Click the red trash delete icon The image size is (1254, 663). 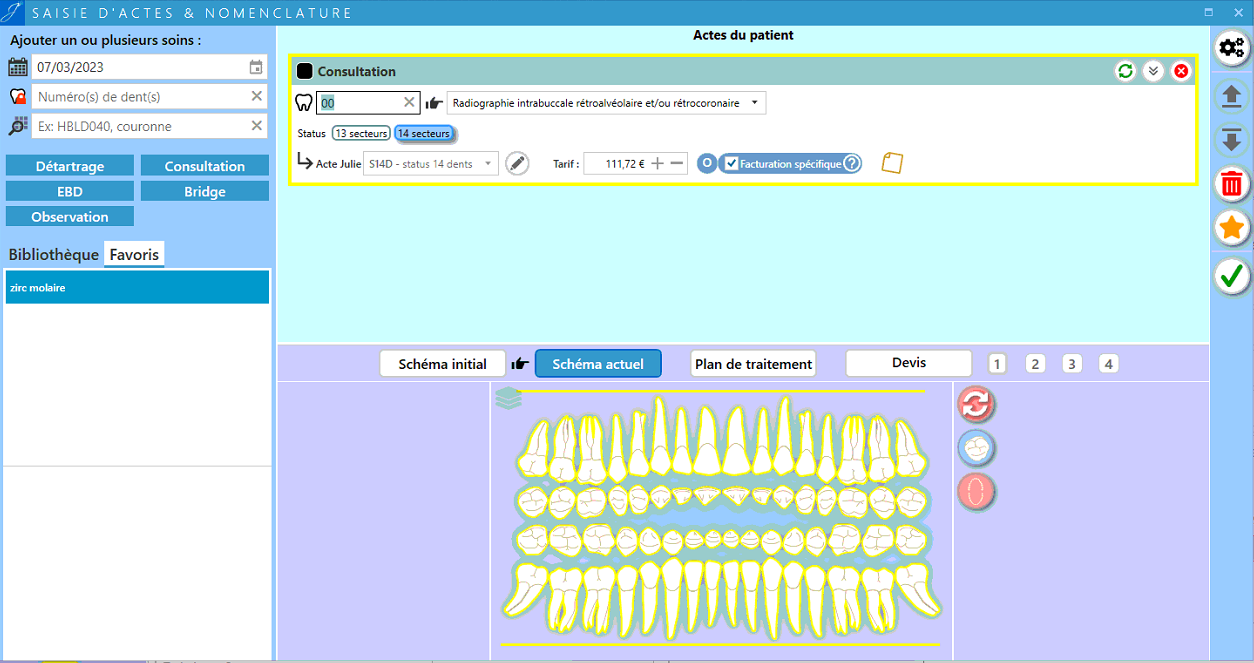click(x=1232, y=184)
